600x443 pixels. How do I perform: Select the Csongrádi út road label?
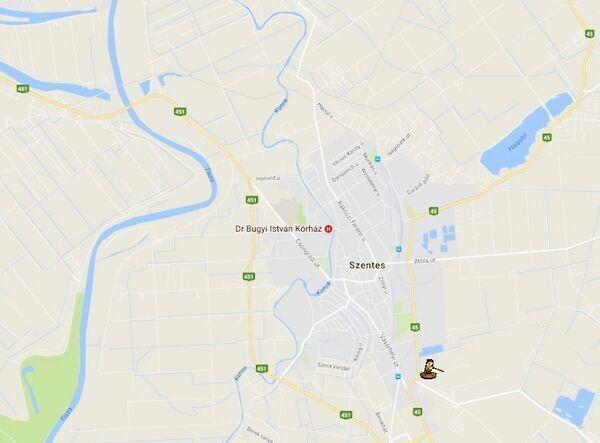[307, 252]
